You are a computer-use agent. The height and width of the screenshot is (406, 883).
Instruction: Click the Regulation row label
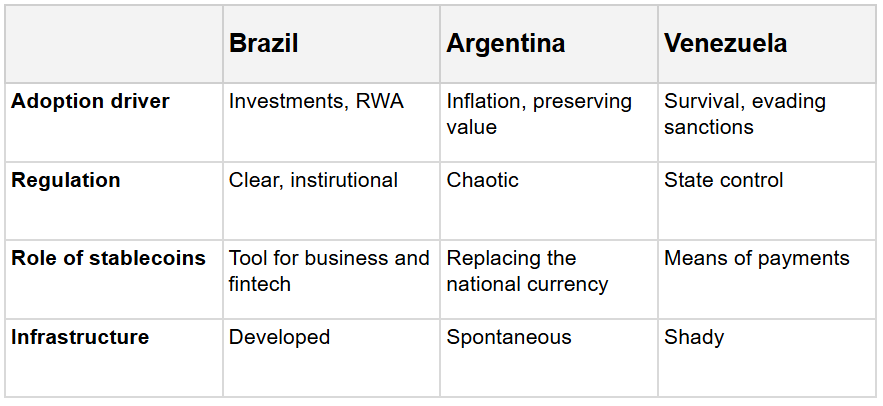click(x=66, y=181)
